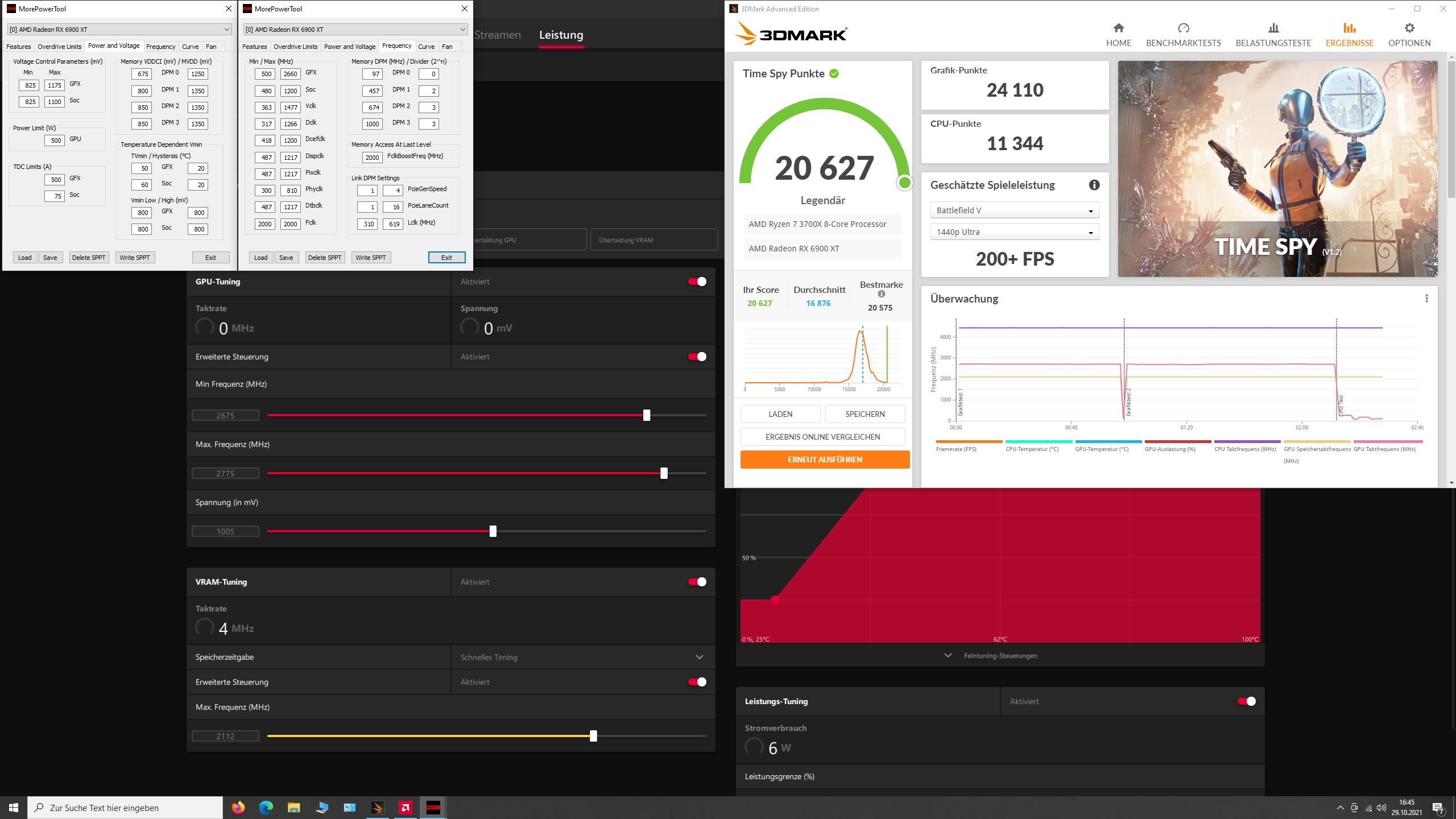Open the 1440p Ultra resolution dropdown

[1015, 232]
